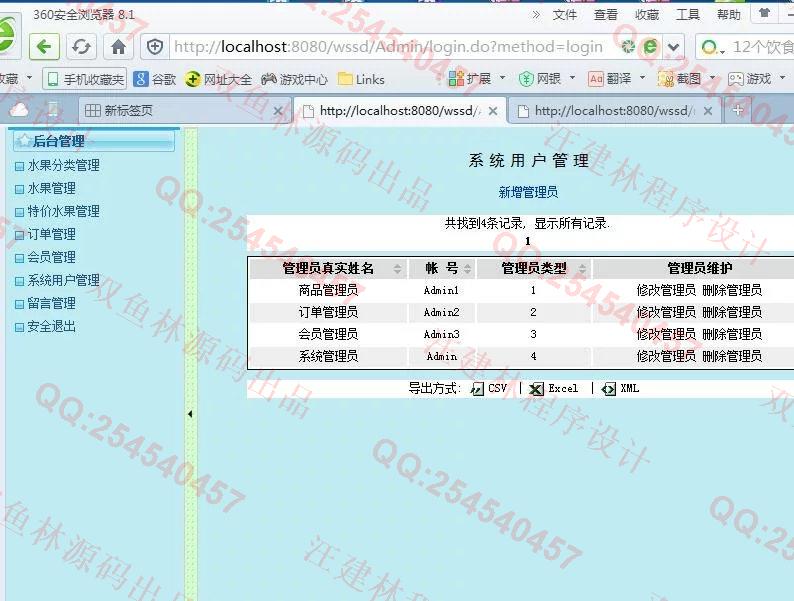Open the 收藏 menu
This screenshot has width=794, height=601.
(x=647, y=15)
